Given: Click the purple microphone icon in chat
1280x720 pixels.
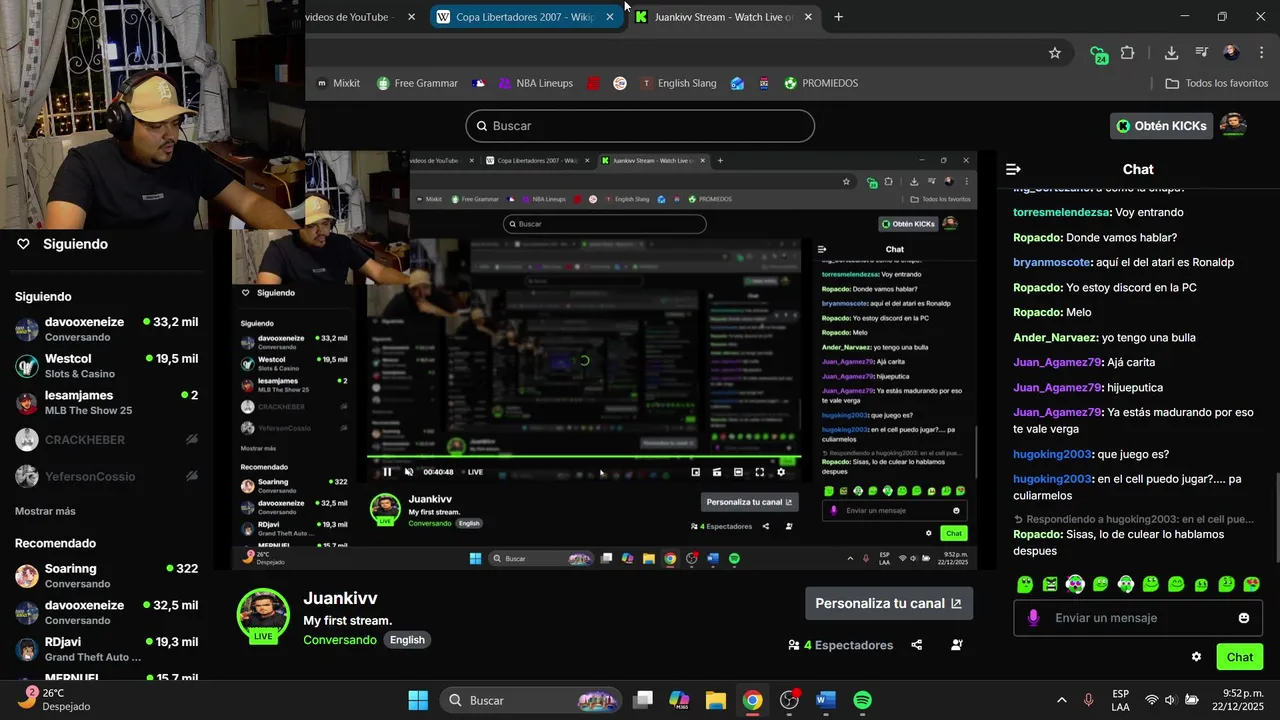Looking at the screenshot, I should pyautogui.click(x=1033, y=618).
